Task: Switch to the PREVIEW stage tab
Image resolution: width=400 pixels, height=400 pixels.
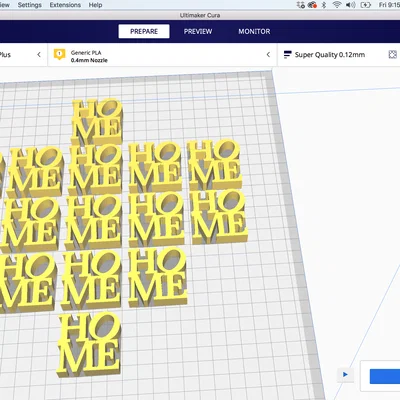Action: point(198,31)
